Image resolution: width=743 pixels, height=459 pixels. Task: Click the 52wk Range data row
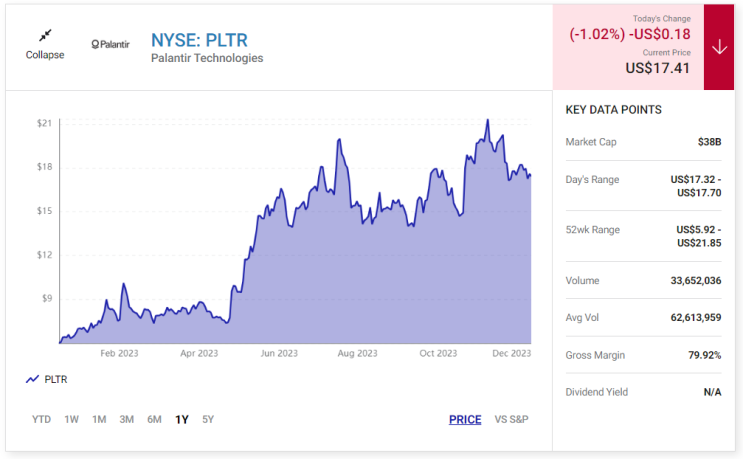pos(643,236)
